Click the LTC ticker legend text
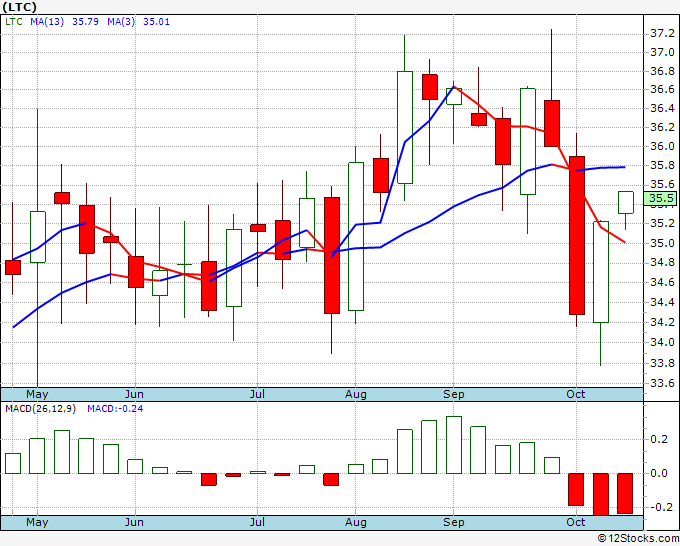The image size is (680, 546). pyautogui.click(x=13, y=22)
